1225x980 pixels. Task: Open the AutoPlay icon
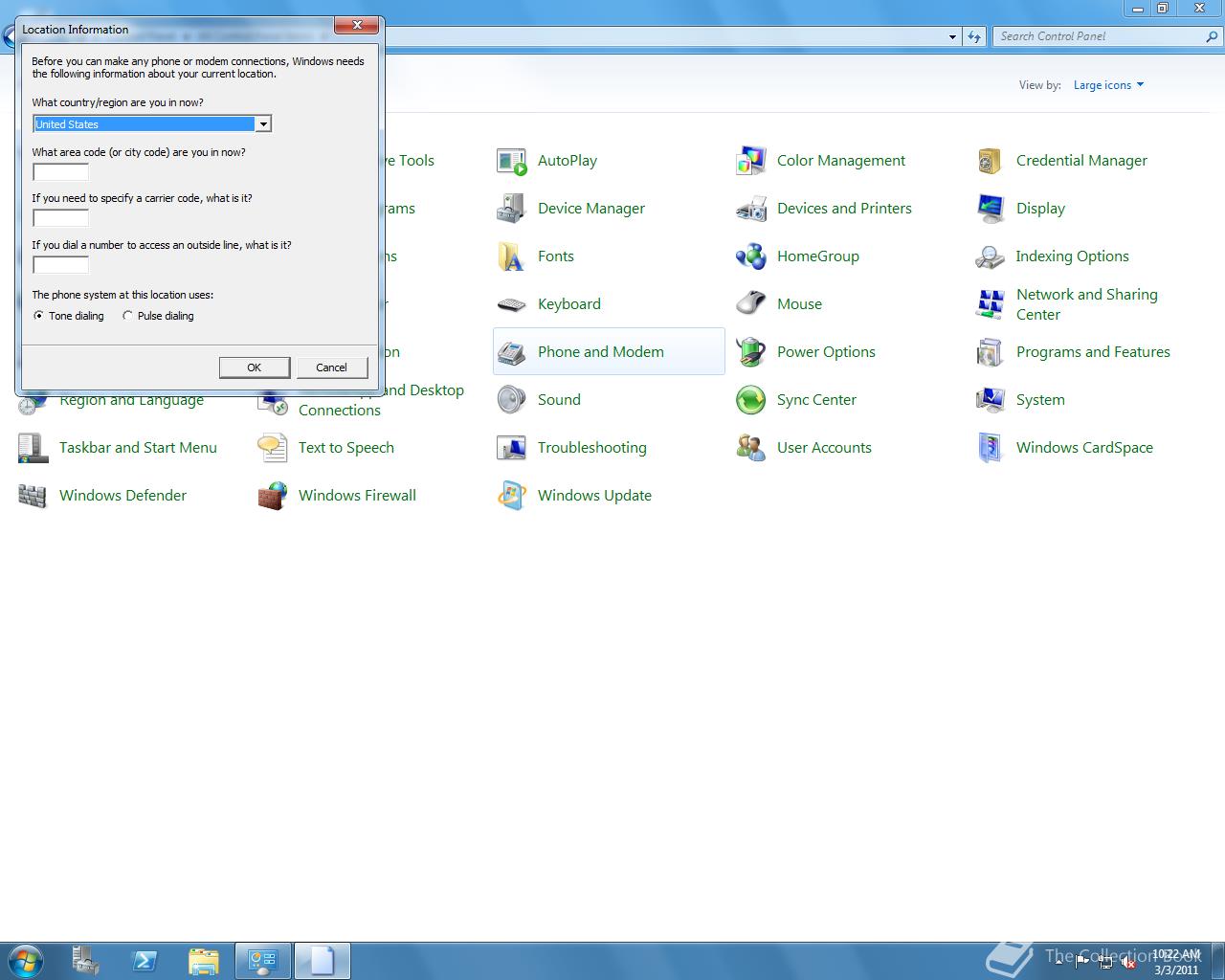point(512,161)
